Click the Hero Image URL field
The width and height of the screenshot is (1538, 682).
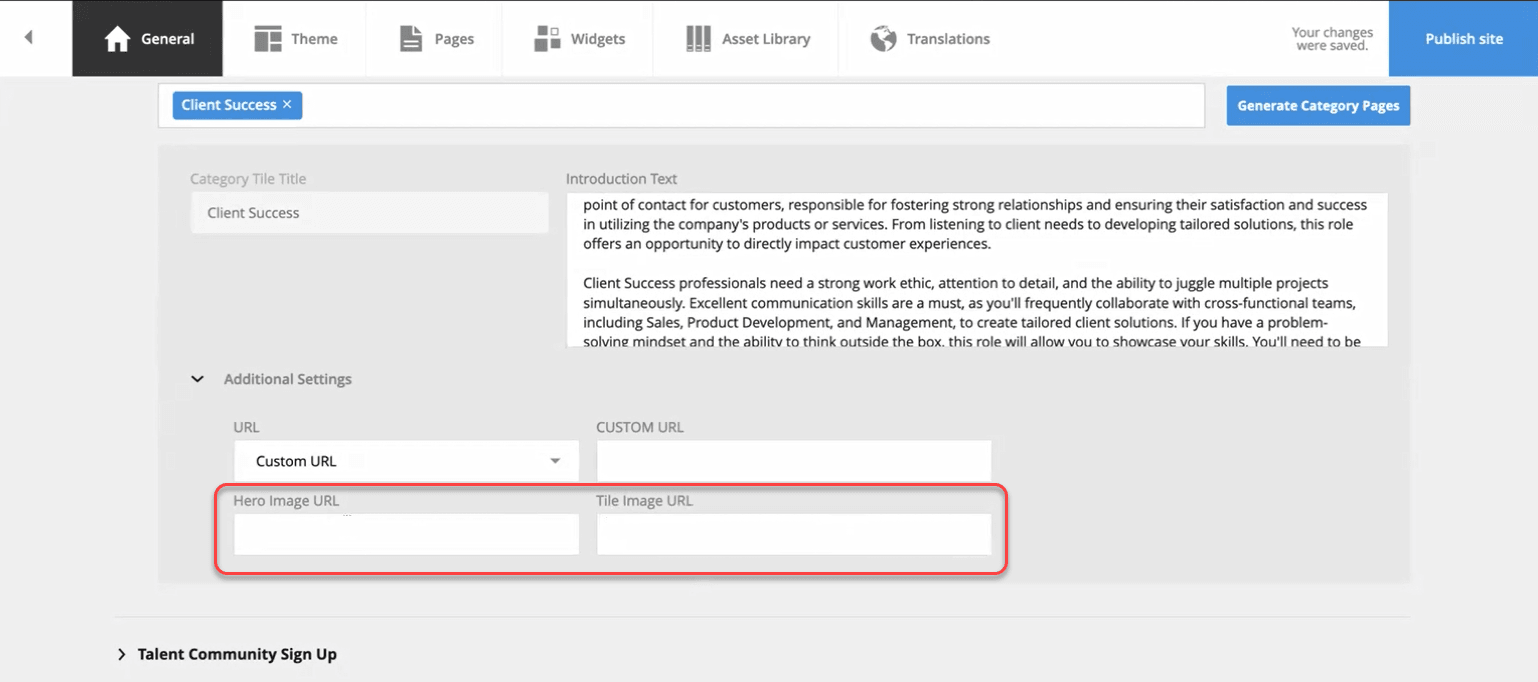[406, 534]
